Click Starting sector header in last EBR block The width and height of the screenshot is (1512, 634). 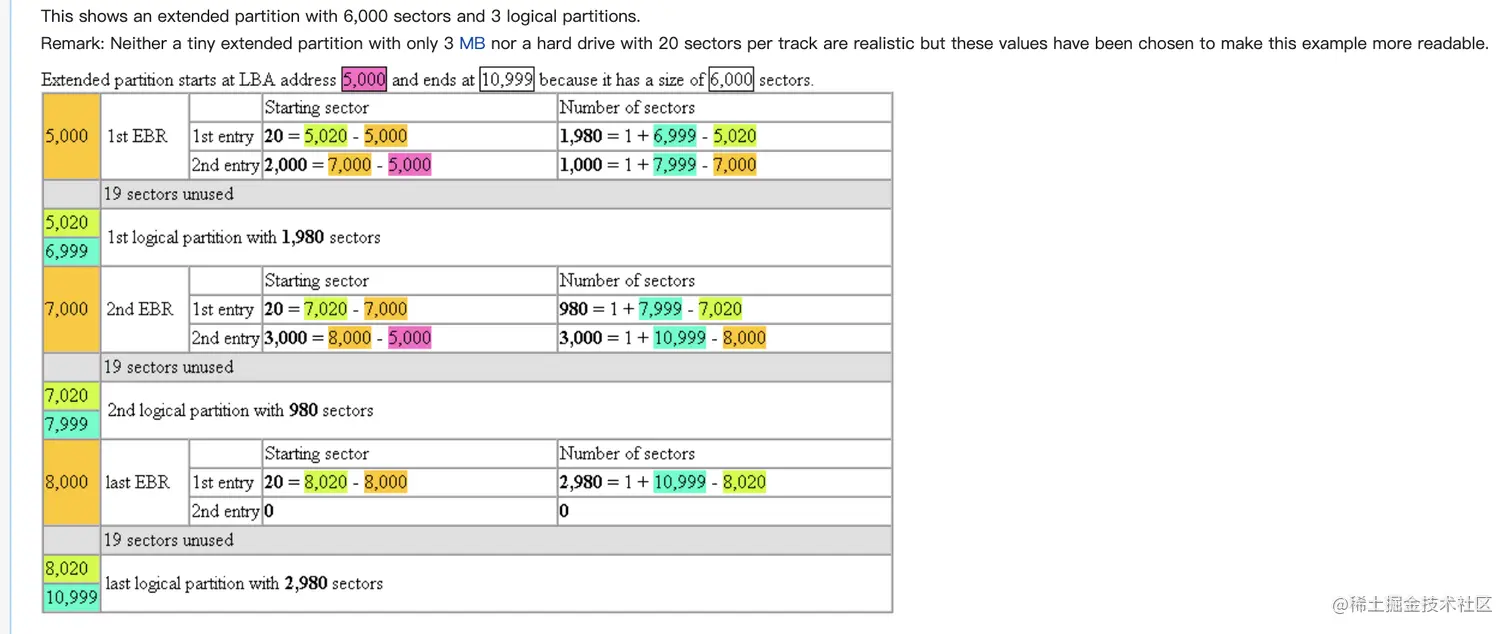click(x=409, y=454)
